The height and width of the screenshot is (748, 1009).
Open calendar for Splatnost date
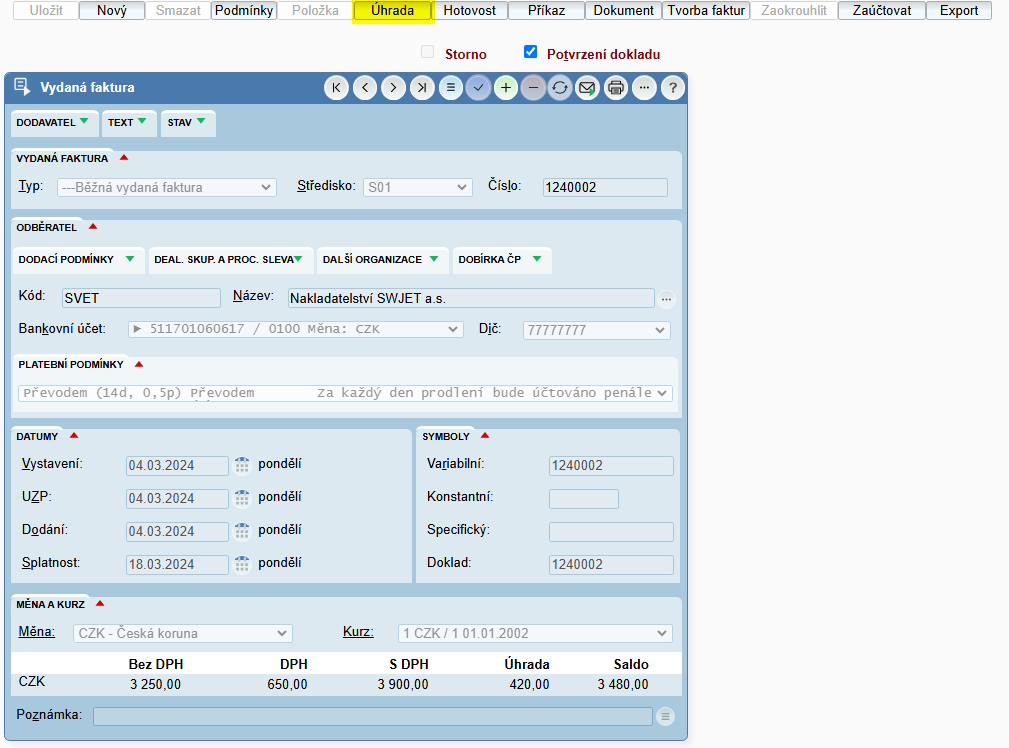pyautogui.click(x=242, y=564)
